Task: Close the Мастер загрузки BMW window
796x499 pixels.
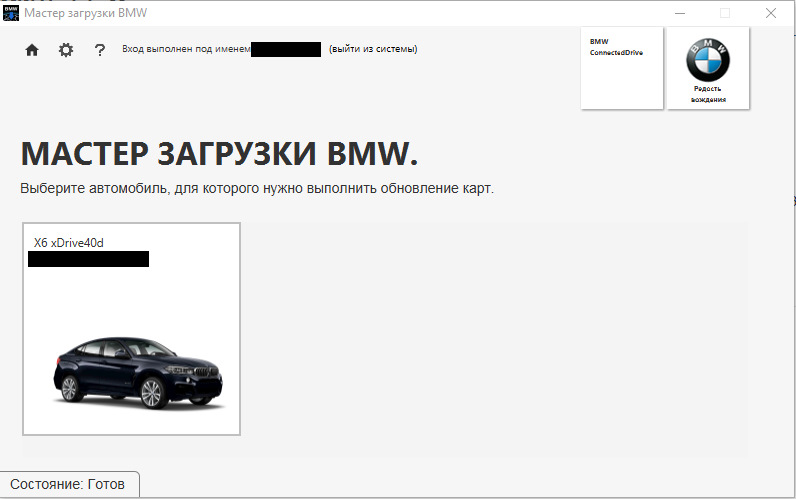Action: point(771,13)
